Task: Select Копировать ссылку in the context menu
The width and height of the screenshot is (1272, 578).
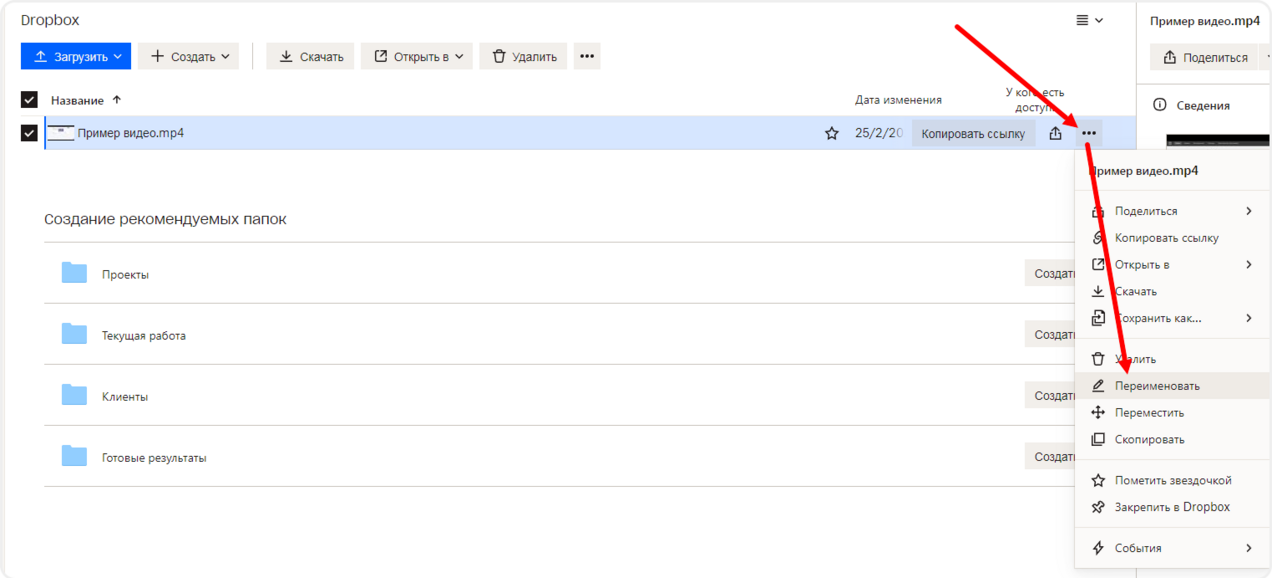Action: pyautogui.click(x=1172, y=238)
